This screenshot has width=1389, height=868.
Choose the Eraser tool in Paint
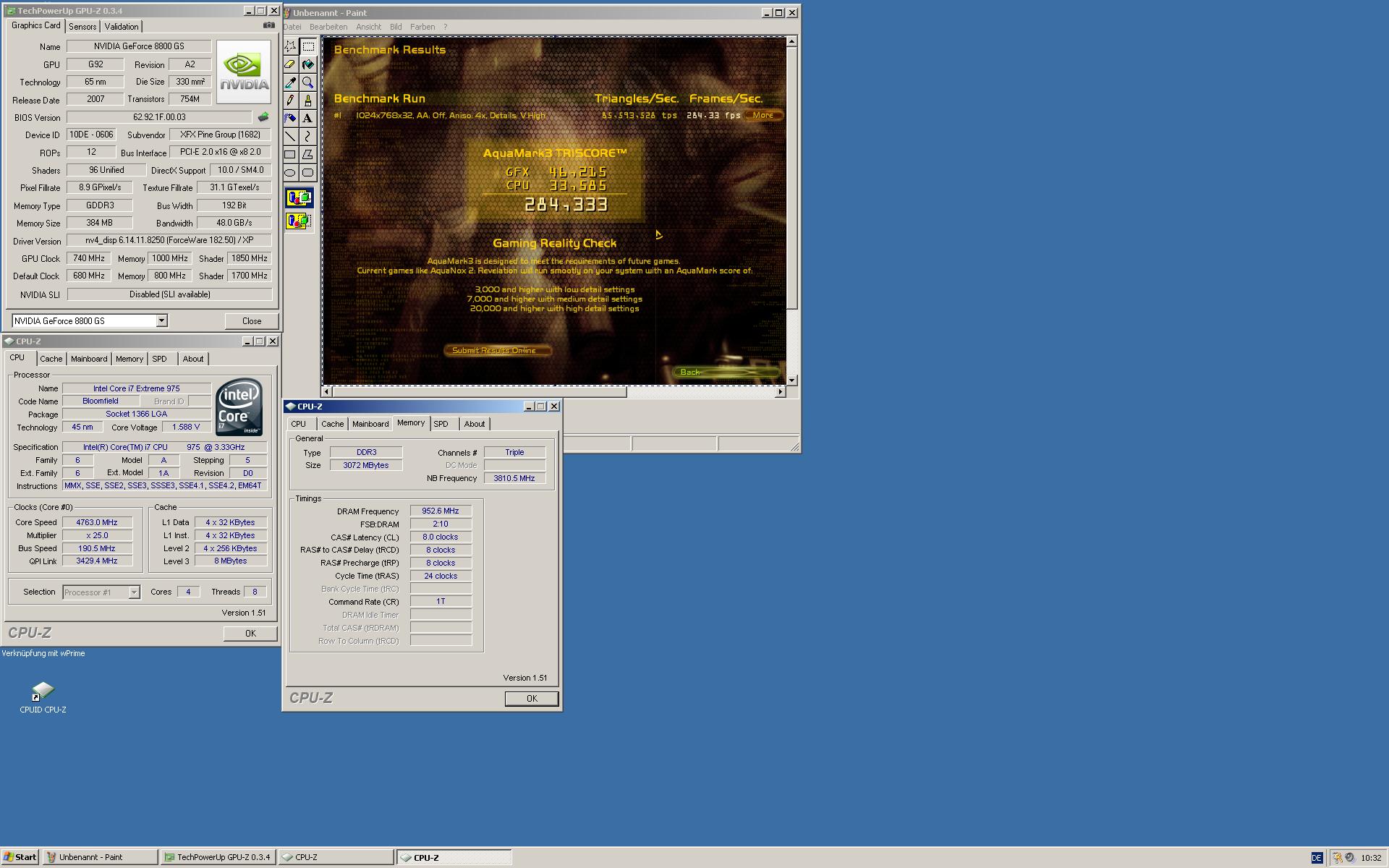(x=290, y=64)
